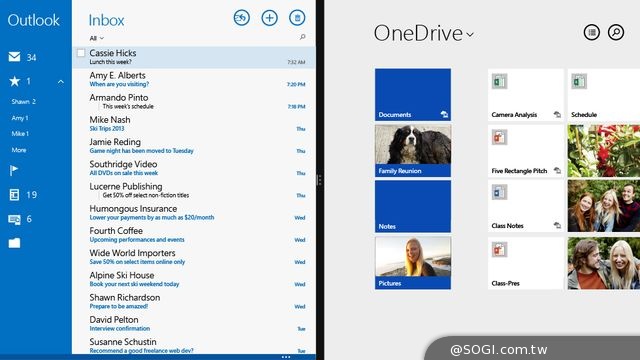This screenshot has height=360, width=640.
Task: Click the sync icon on Documents tile
Action: tap(444, 115)
